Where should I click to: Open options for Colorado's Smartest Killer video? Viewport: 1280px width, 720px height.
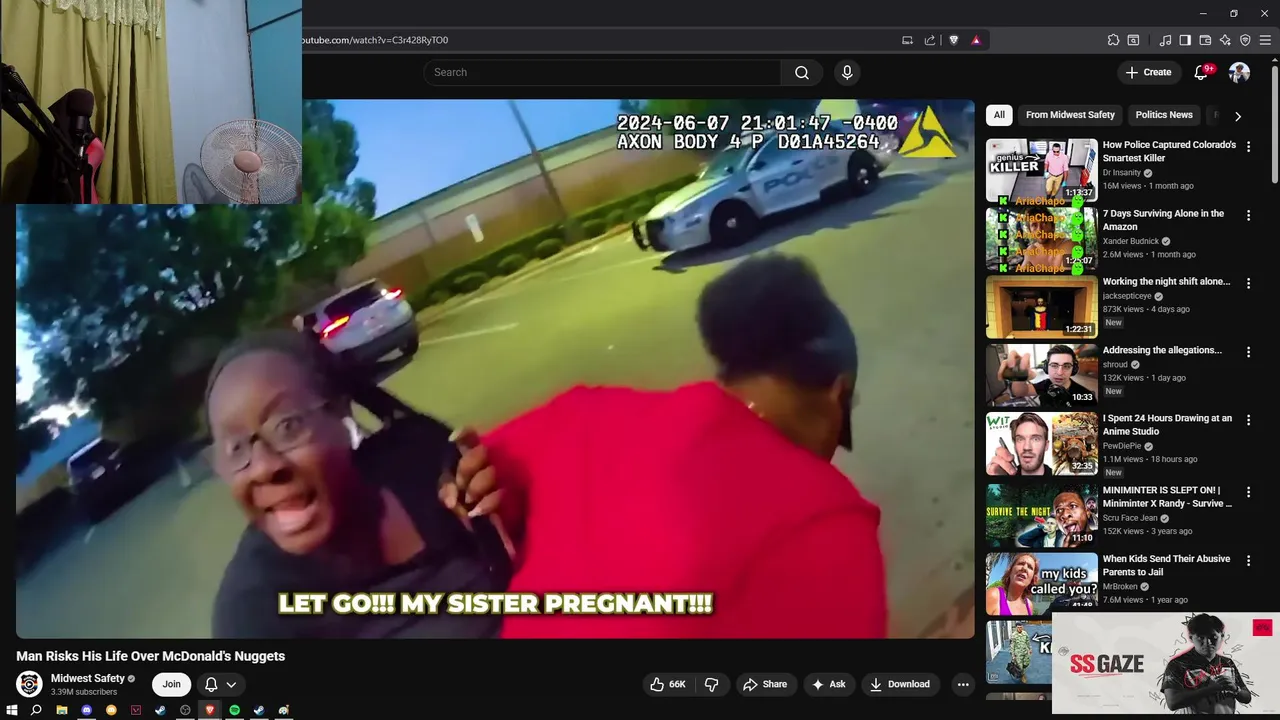[x=1248, y=147]
